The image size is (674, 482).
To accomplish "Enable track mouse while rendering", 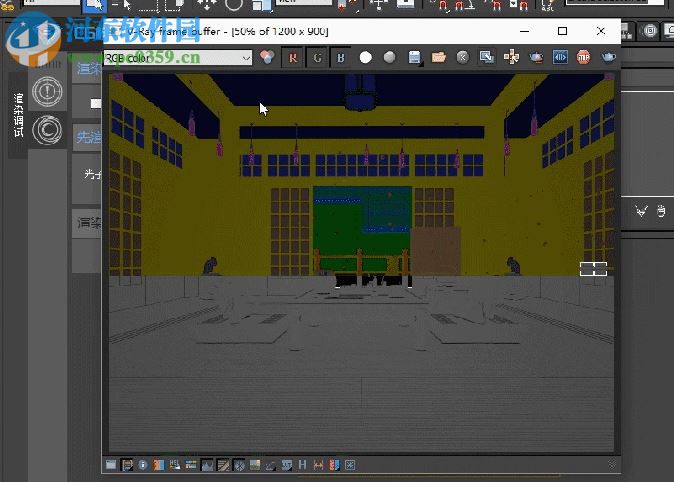I will pyautogui.click(x=511, y=57).
